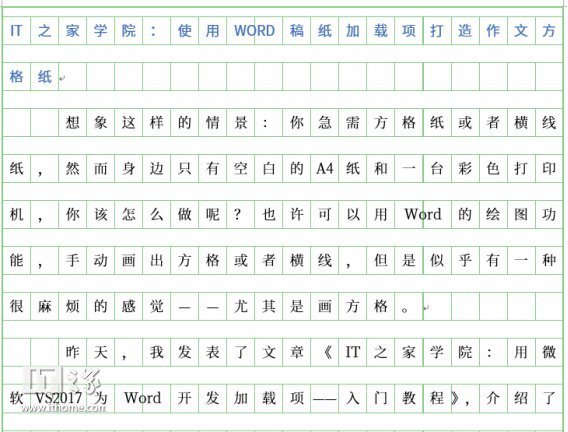Select the character 表 in the grid
The width and height of the screenshot is (568, 432).
click(212, 352)
